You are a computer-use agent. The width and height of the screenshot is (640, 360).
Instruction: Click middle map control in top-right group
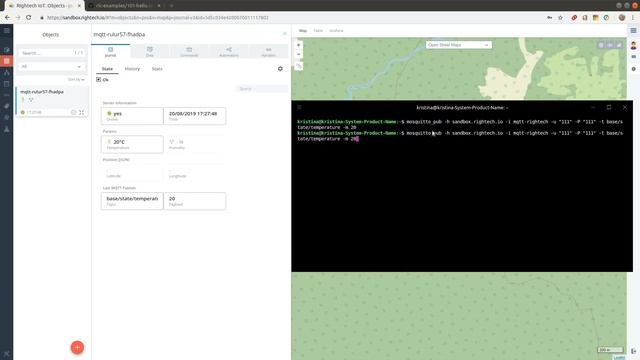[x=610, y=45]
